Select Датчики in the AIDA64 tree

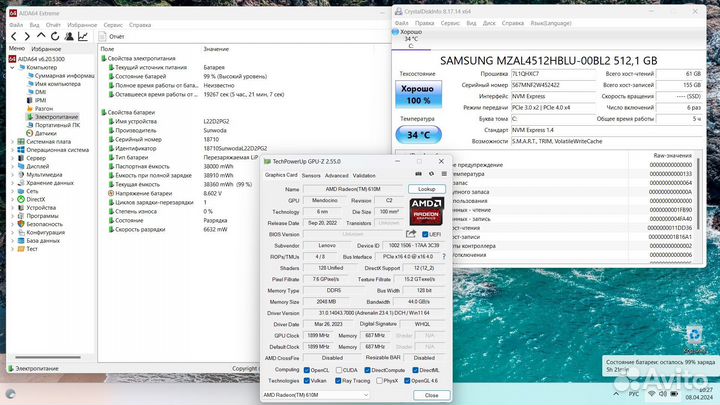pos(45,133)
